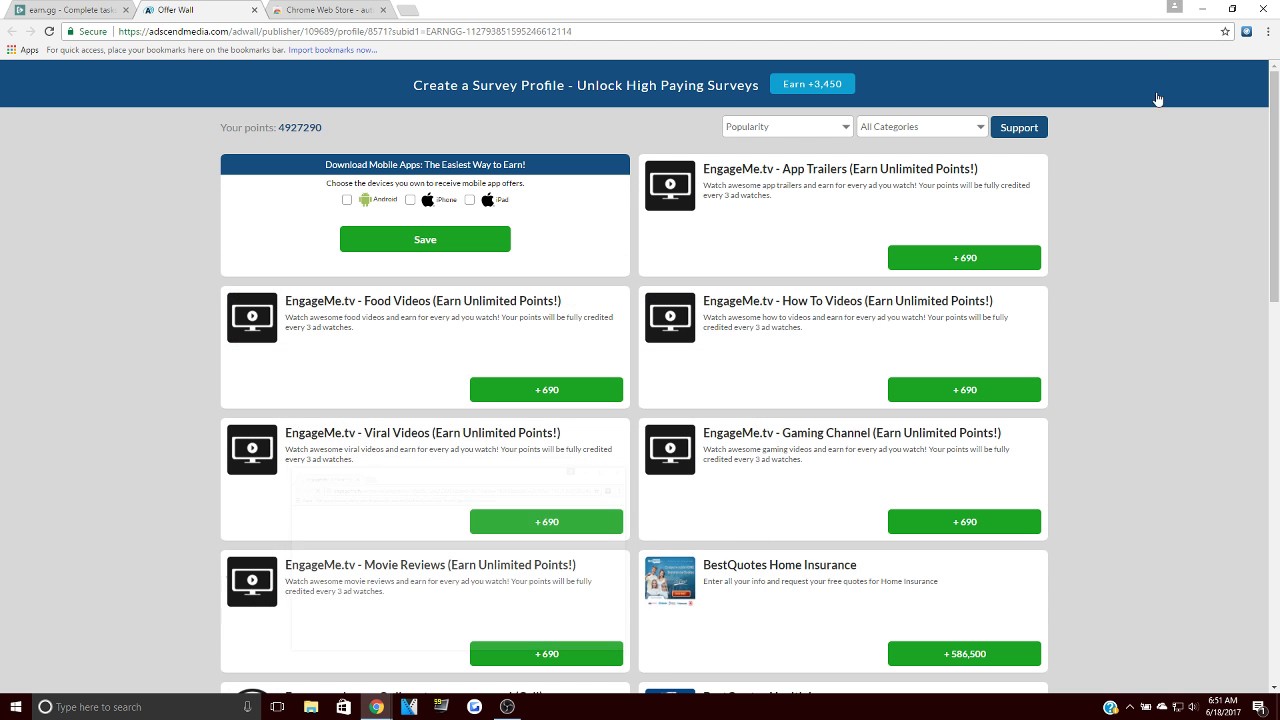This screenshot has width=1280, height=720.
Task: Click +690 for Food Videos offer
Action: [546, 390]
